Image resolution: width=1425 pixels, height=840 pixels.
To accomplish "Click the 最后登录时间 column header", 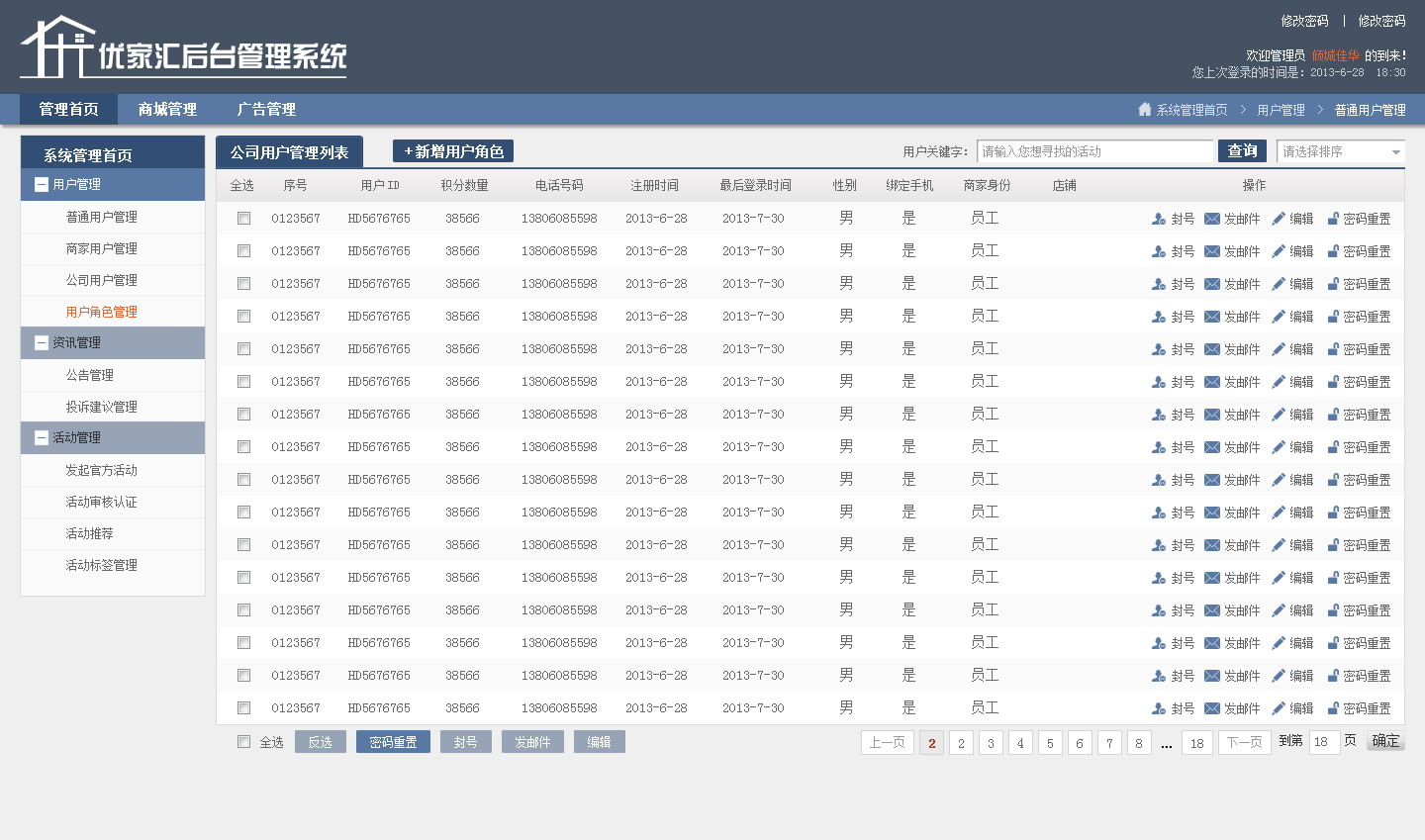I will (x=755, y=185).
